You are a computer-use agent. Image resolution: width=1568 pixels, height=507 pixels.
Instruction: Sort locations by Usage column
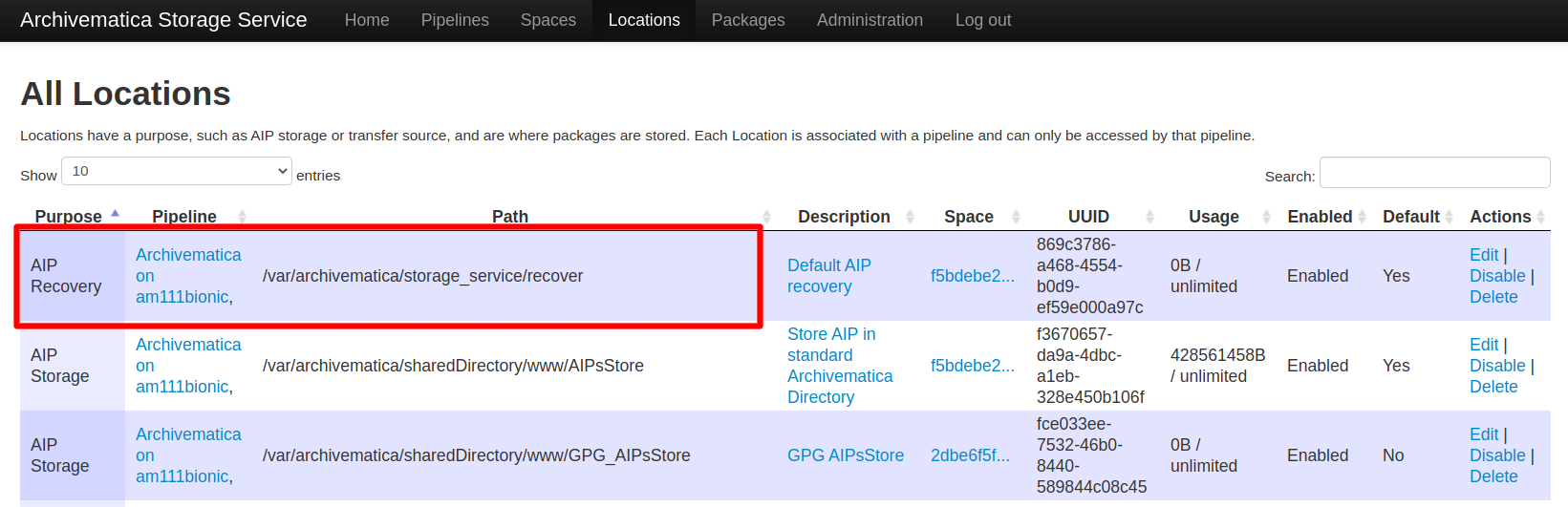click(1266, 217)
